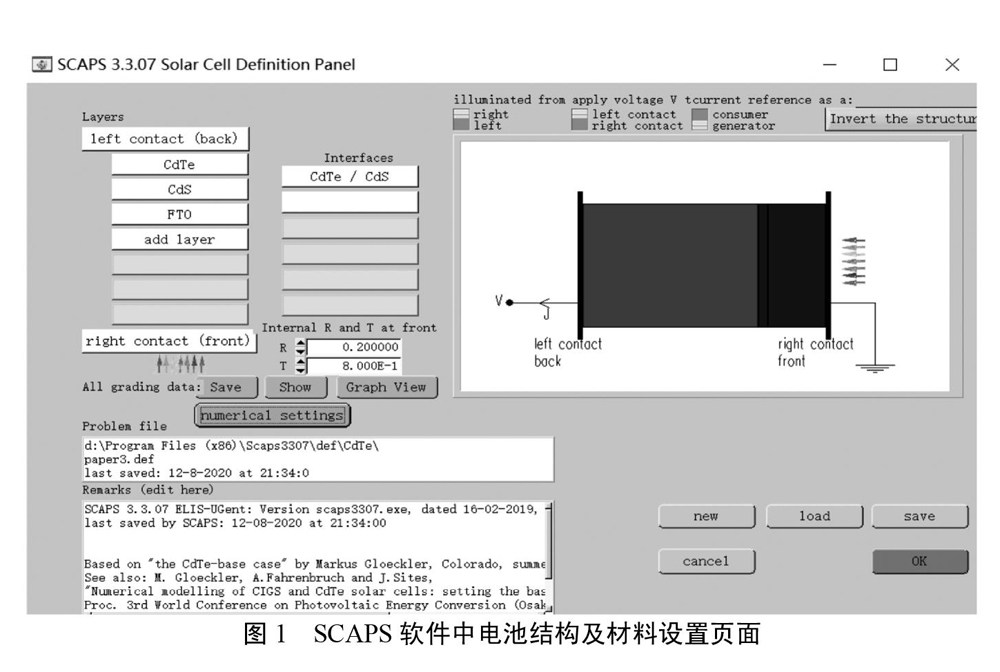Click the illumination arrows below right contact button
Viewport: 1000px width, 672px height.
pos(181,364)
